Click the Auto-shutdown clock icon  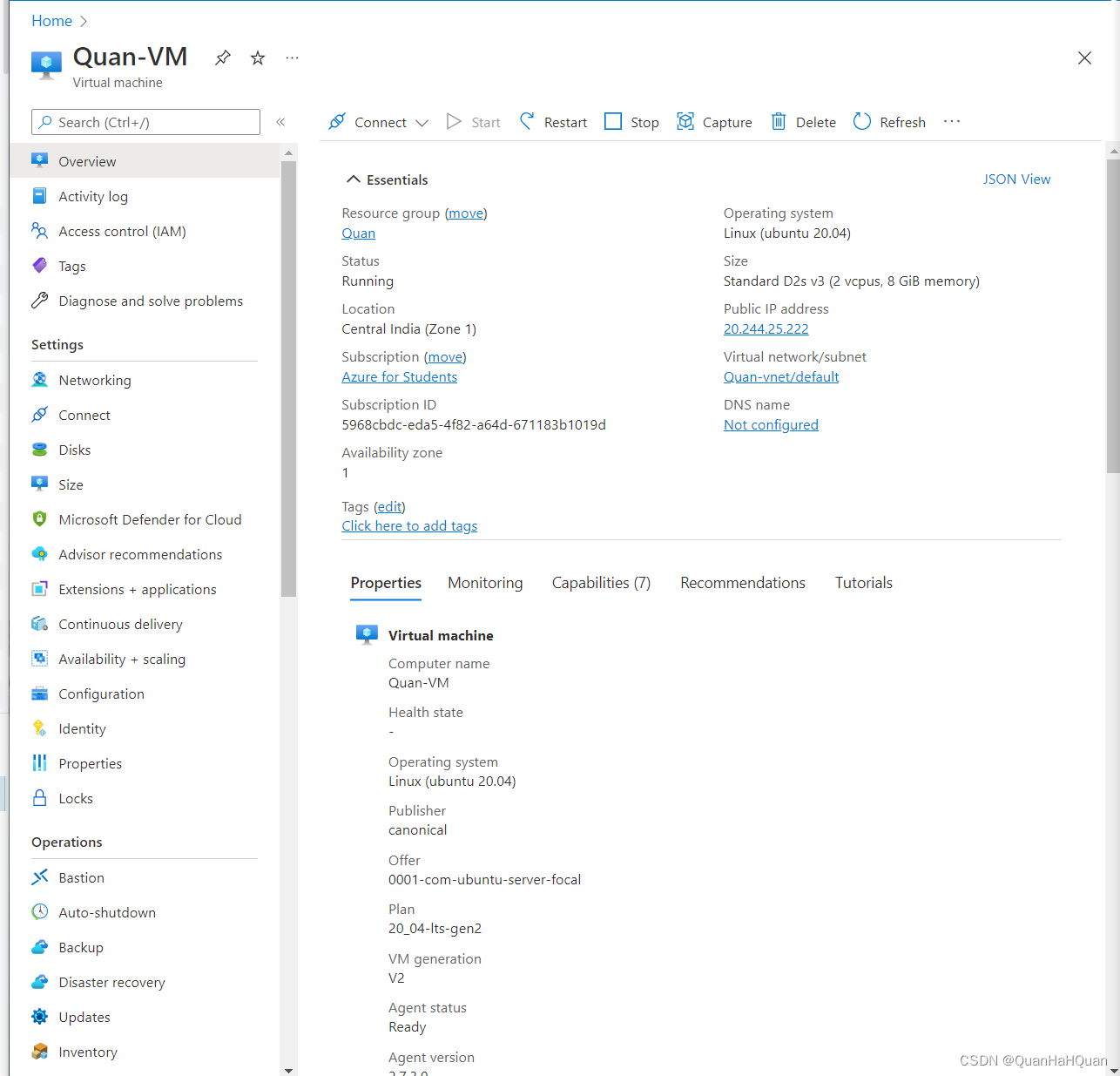39,912
